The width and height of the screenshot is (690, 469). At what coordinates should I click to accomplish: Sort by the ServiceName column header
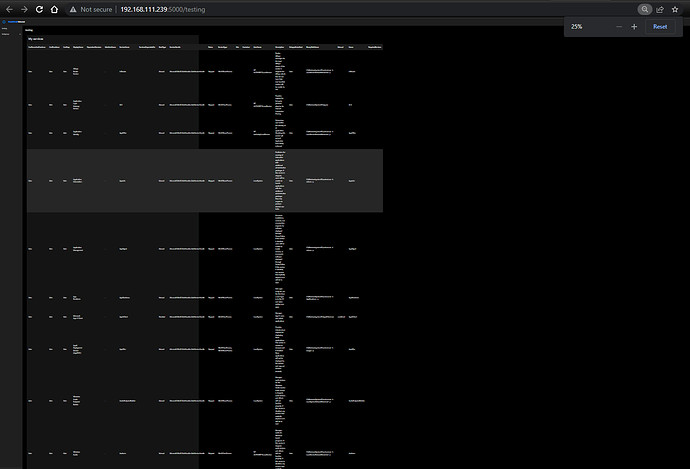[x=124, y=47]
